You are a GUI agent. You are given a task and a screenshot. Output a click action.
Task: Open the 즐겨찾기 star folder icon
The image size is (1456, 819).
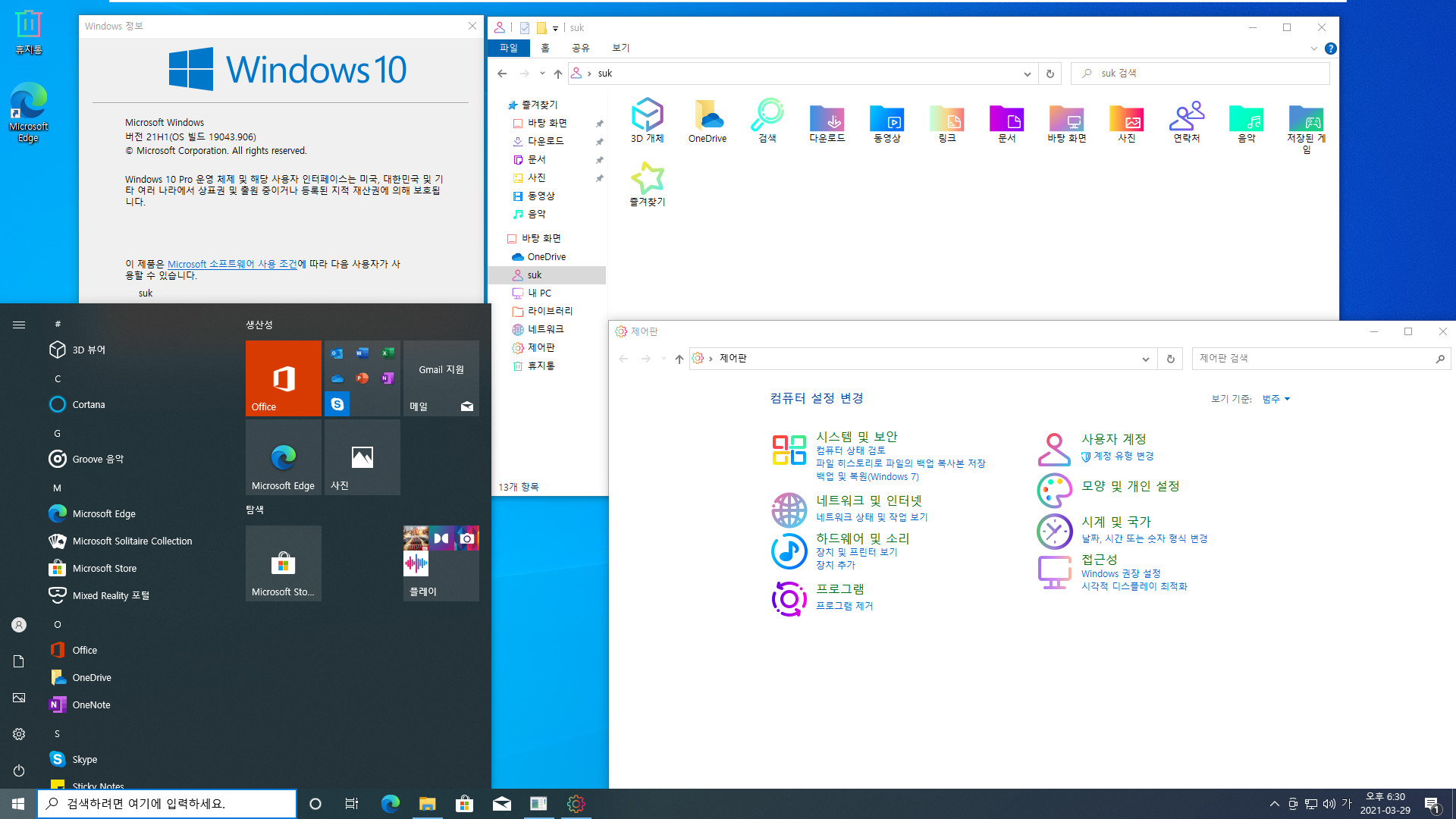pyautogui.click(x=647, y=184)
